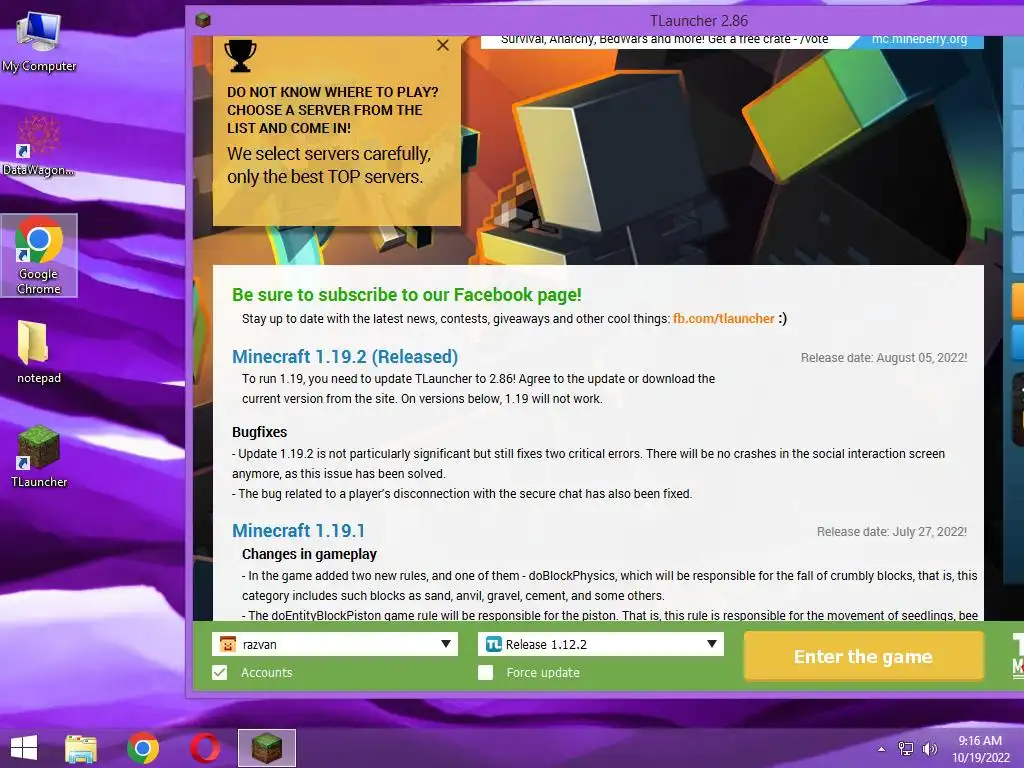
Task: Click 'Be sure to subscribe to our Facebook page!'
Action: coord(407,295)
